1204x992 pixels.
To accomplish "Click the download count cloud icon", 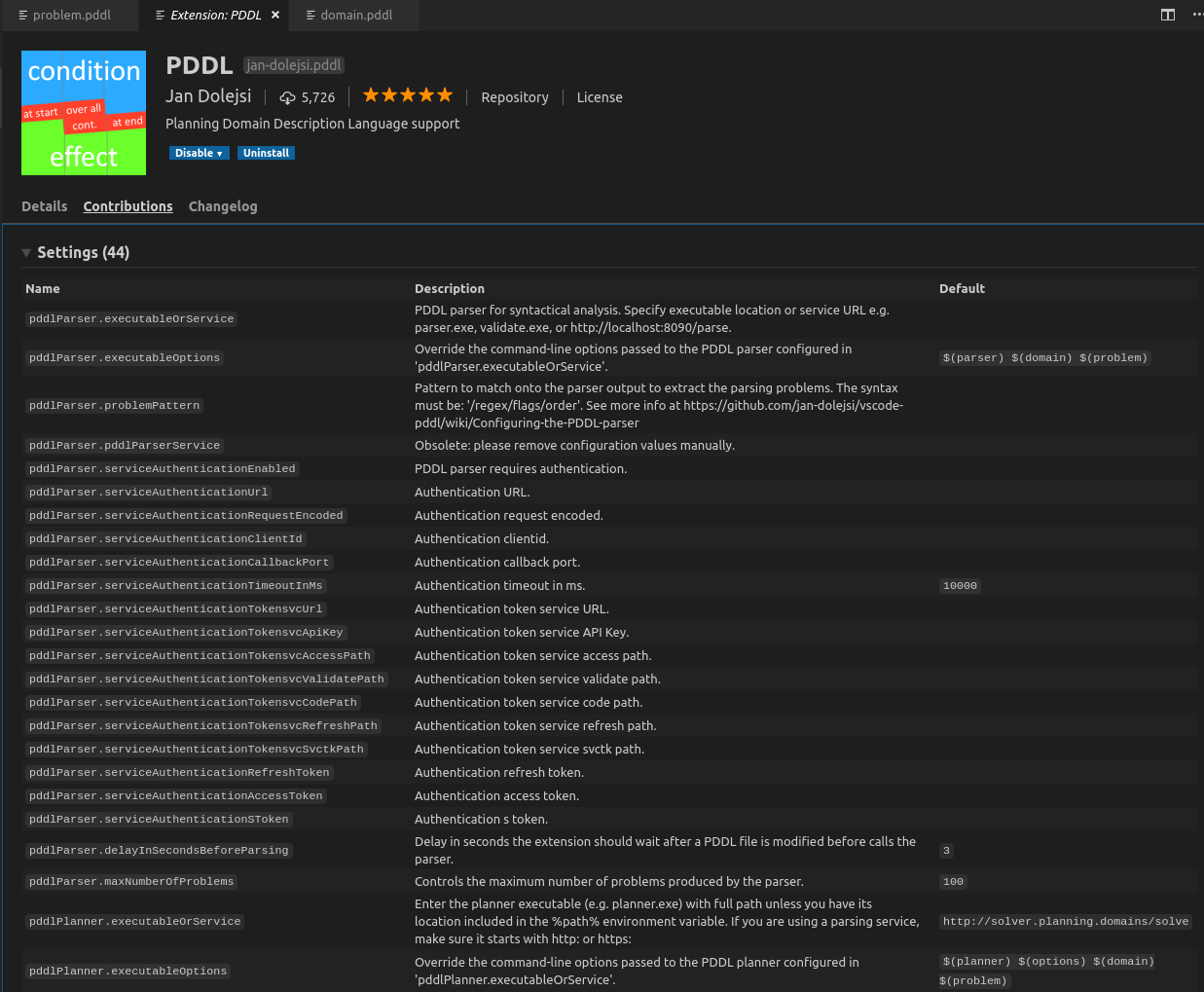I will pos(286,96).
